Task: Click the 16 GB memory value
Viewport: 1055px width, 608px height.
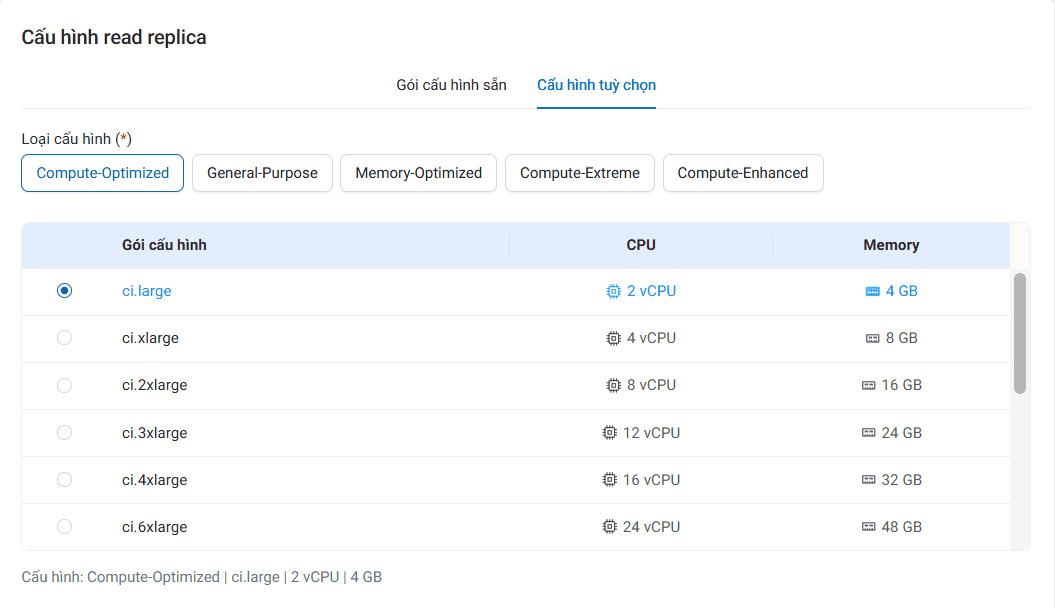Action: (902, 385)
